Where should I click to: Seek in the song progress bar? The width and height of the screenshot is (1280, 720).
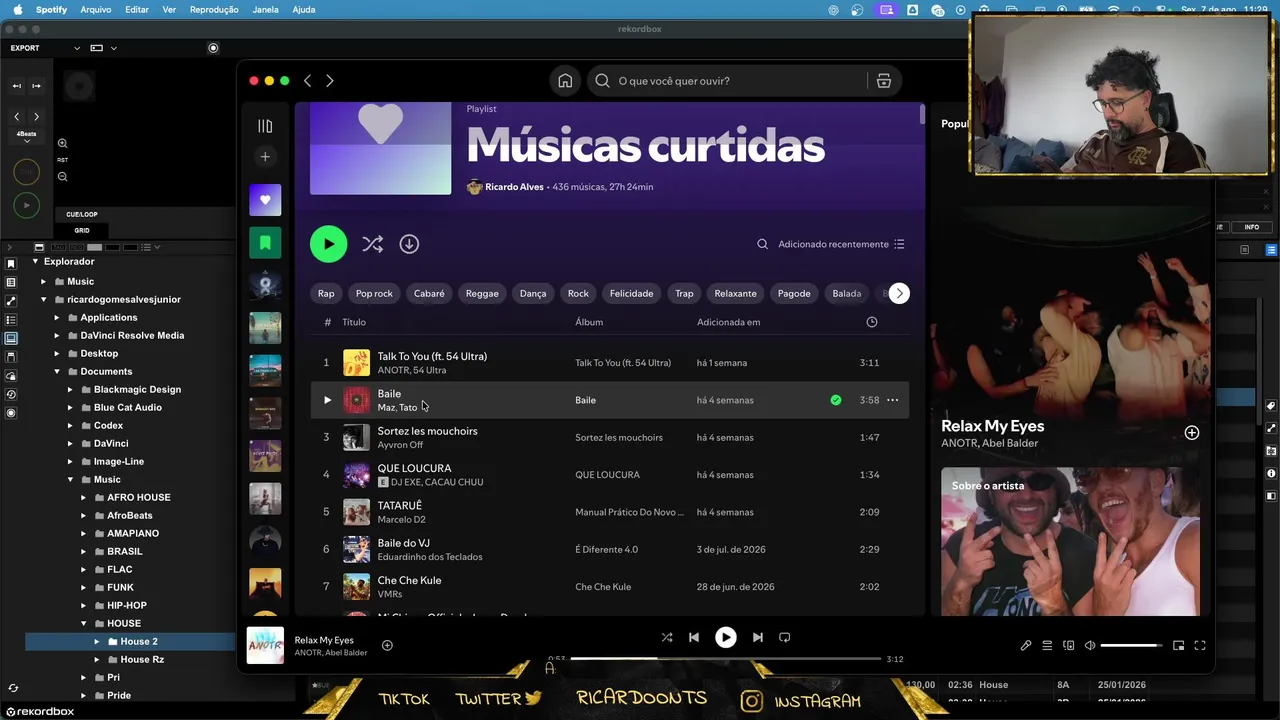coord(726,659)
